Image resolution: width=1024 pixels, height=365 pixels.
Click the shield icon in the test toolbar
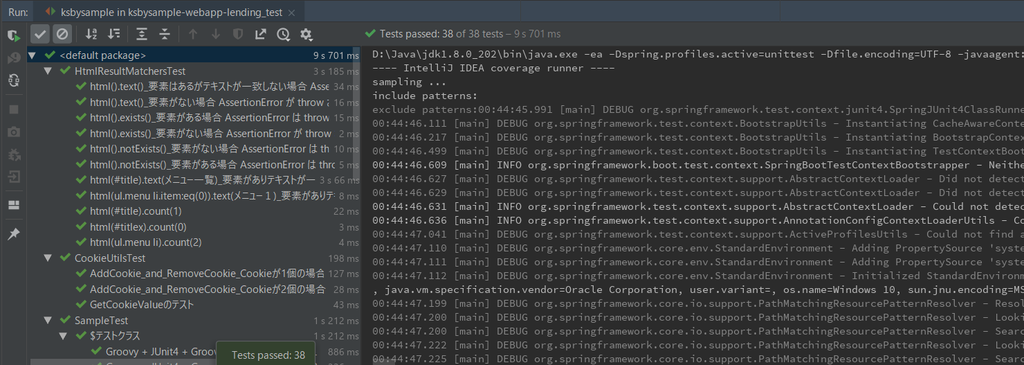[238, 34]
